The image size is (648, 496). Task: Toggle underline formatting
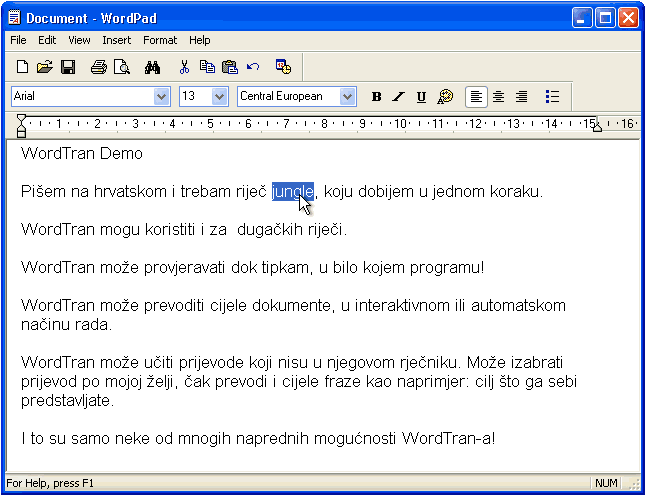pyautogui.click(x=421, y=97)
